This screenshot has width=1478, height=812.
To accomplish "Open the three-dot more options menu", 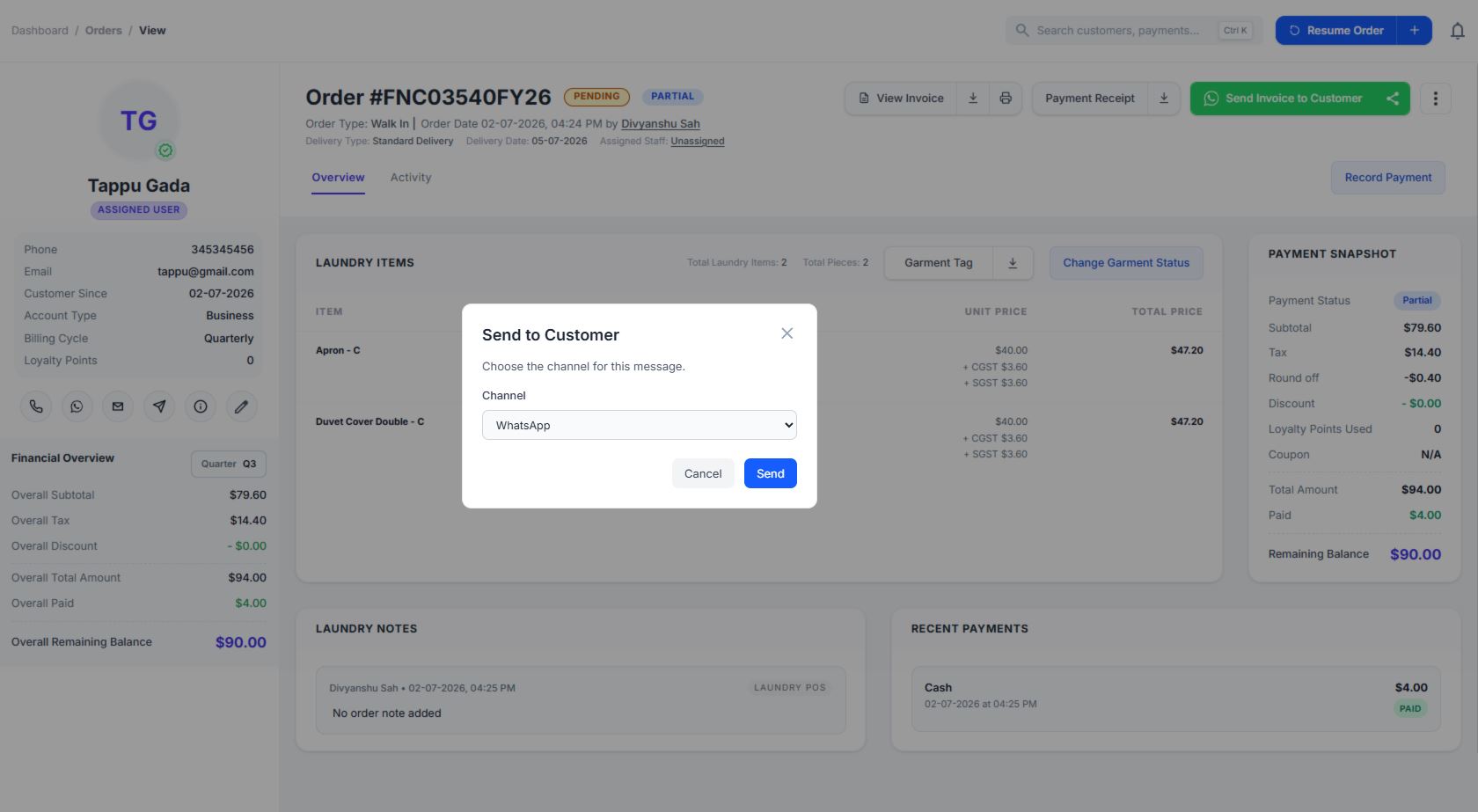I will [x=1435, y=99].
